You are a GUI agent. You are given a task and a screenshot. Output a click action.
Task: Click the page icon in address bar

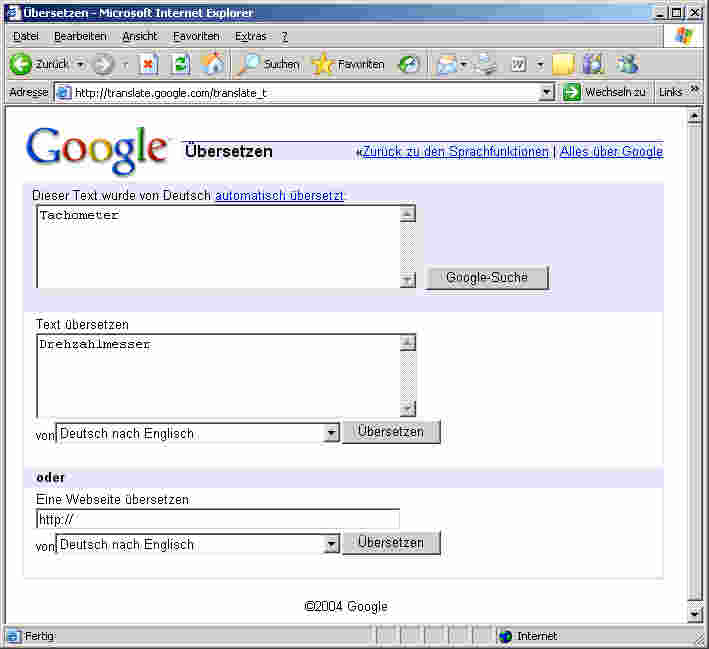[x=63, y=93]
